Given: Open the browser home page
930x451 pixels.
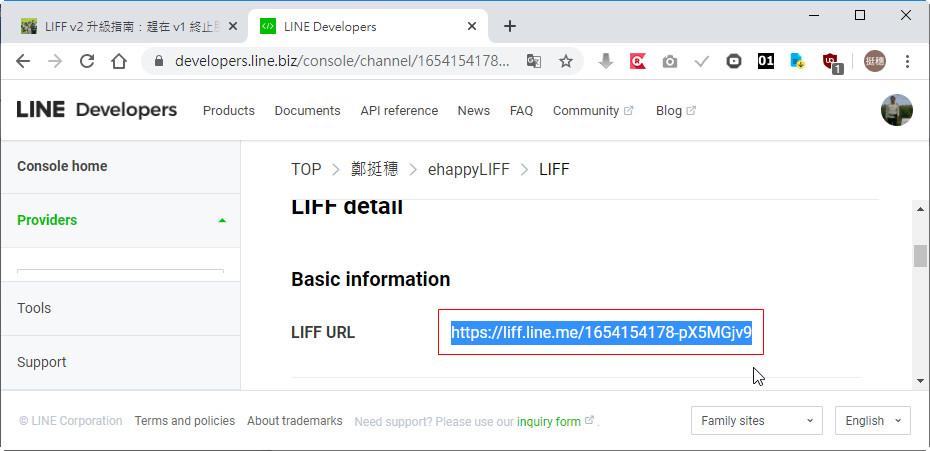Looking at the screenshot, I should [x=119, y=61].
